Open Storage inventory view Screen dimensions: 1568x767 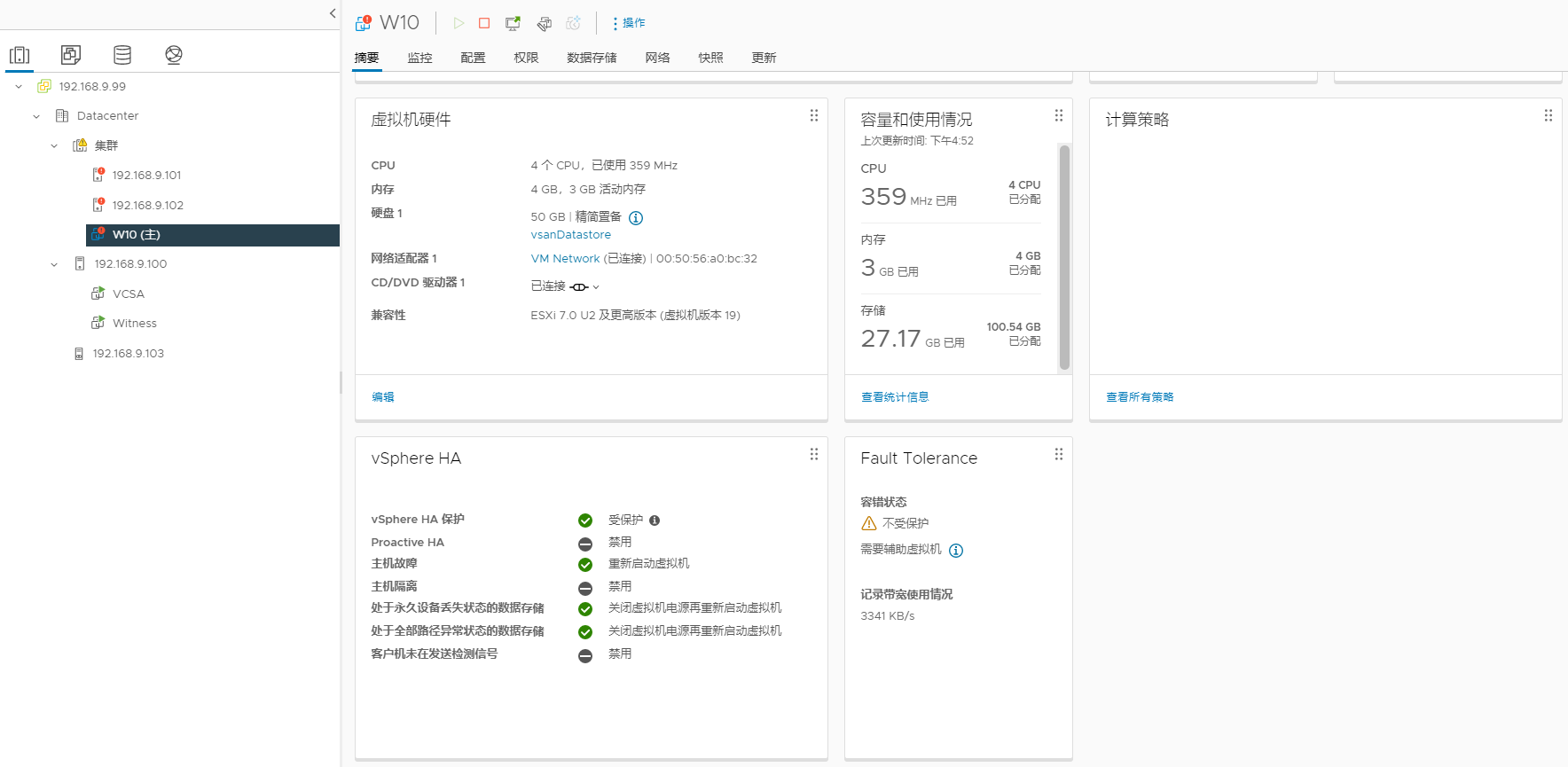[122, 55]
